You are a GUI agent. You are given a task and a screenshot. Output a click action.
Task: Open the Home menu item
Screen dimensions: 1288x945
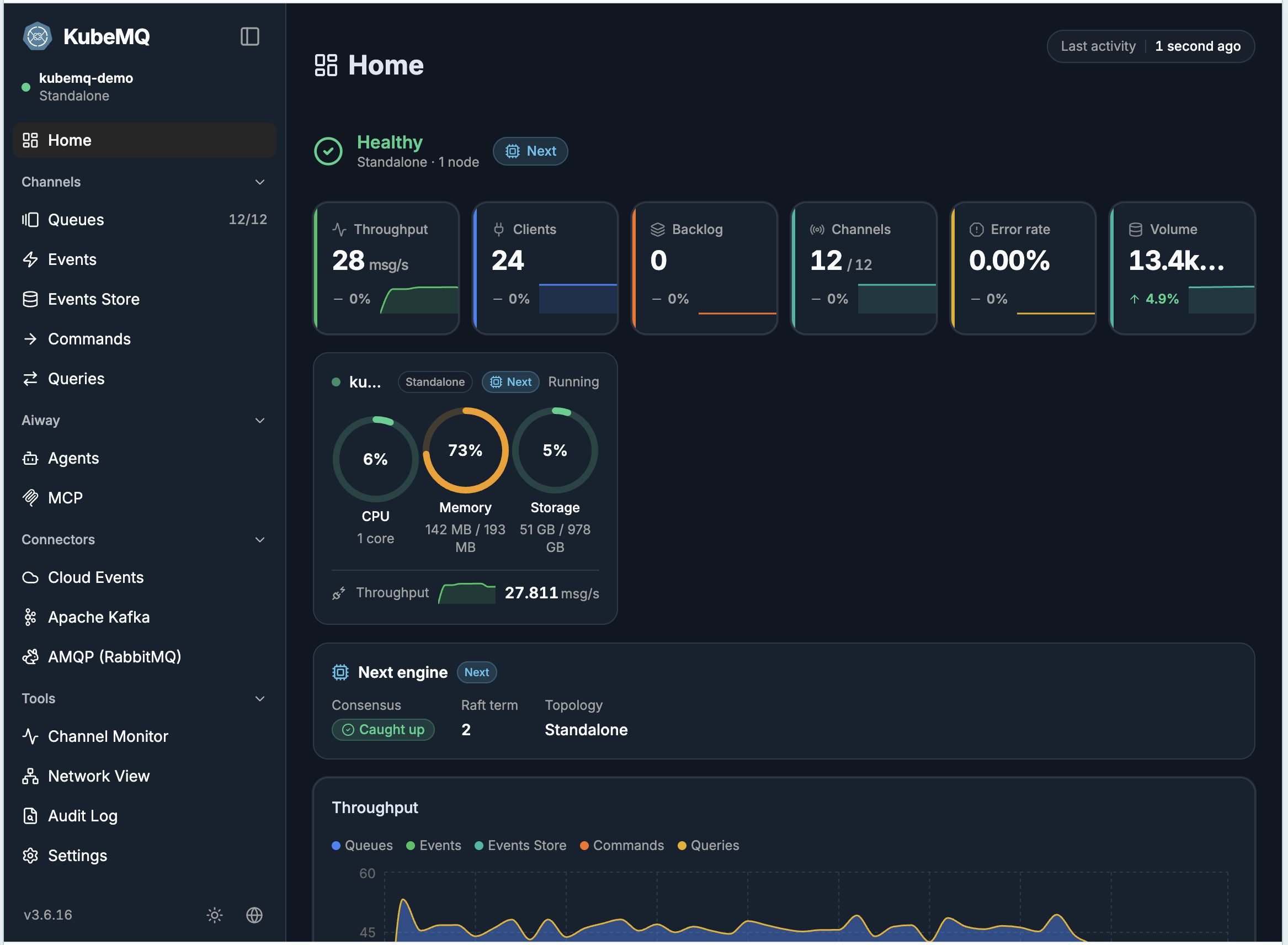pyautogui.click(x=144, y=140)
